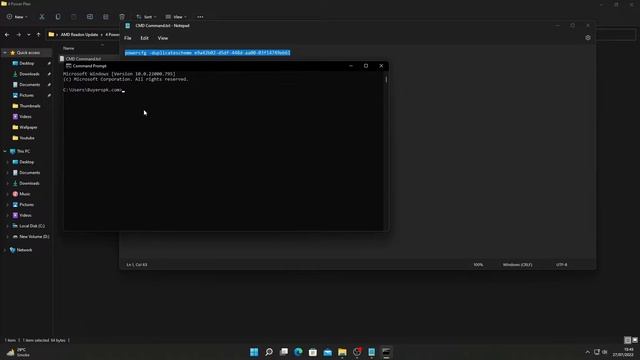Open Notepad settings gear icon
Image resolution: width=640 pixels, height=360 pixels.
(588, 38)
